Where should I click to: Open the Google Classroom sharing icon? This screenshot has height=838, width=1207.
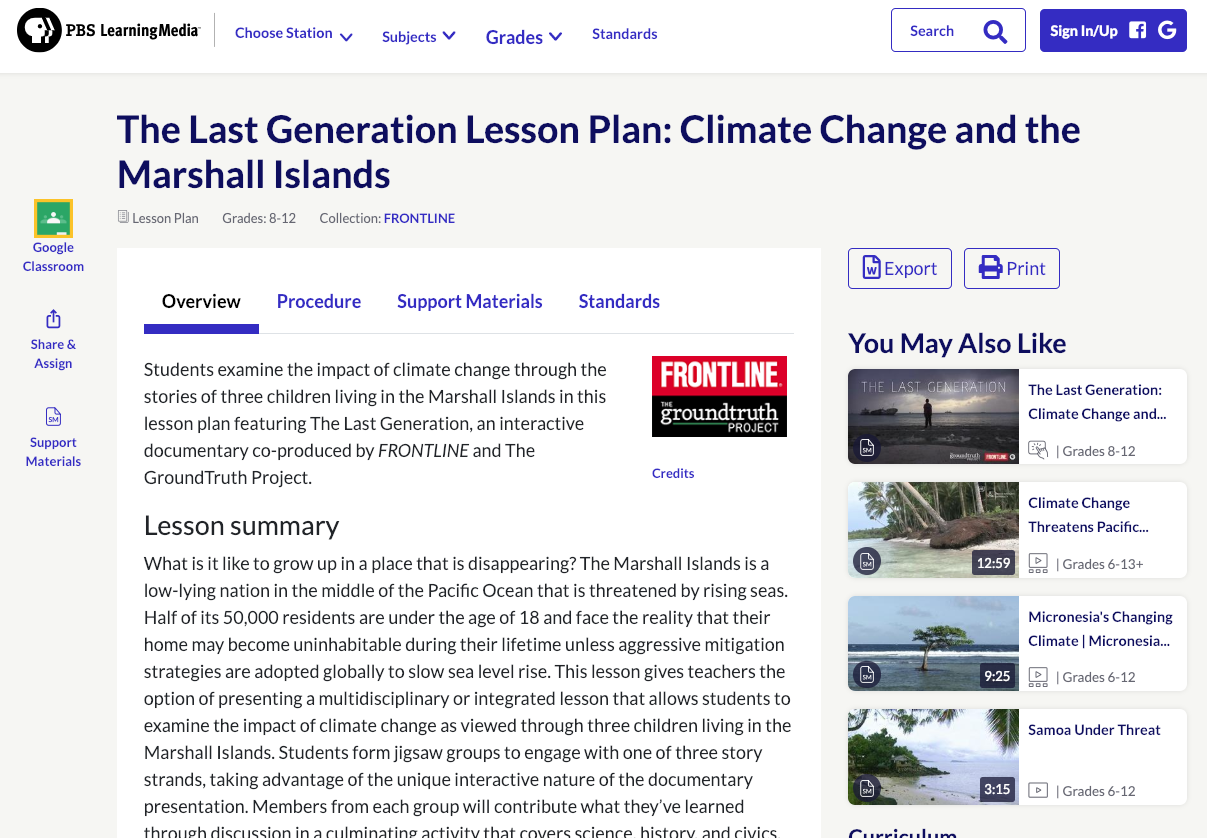[x=53, y=217]
